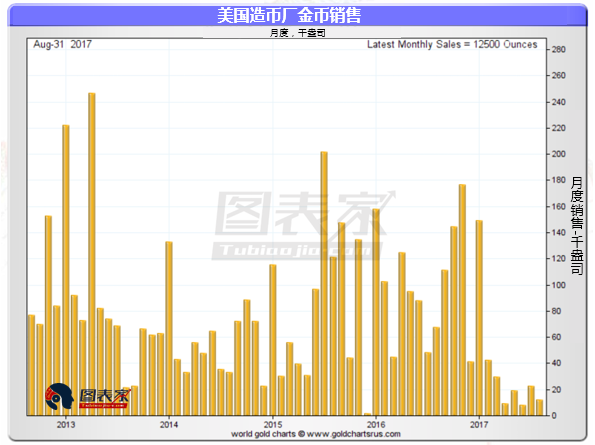Click the Tubiaojia head logo icon
Viewport: 595px width, 445px height.
(59, 396)
